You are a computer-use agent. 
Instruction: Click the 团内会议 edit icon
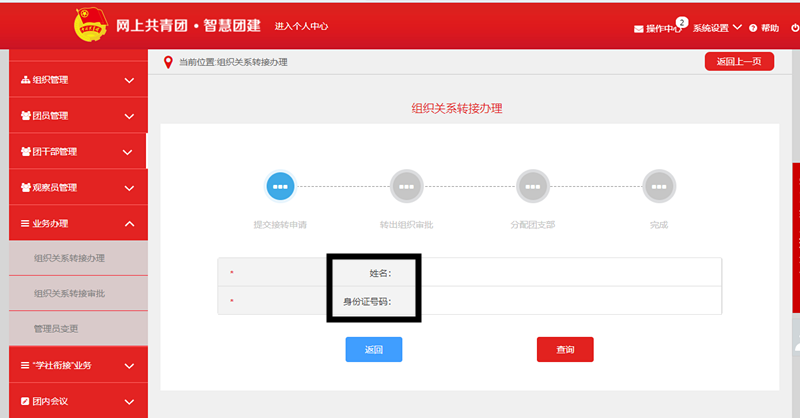(x=25, y=401)
